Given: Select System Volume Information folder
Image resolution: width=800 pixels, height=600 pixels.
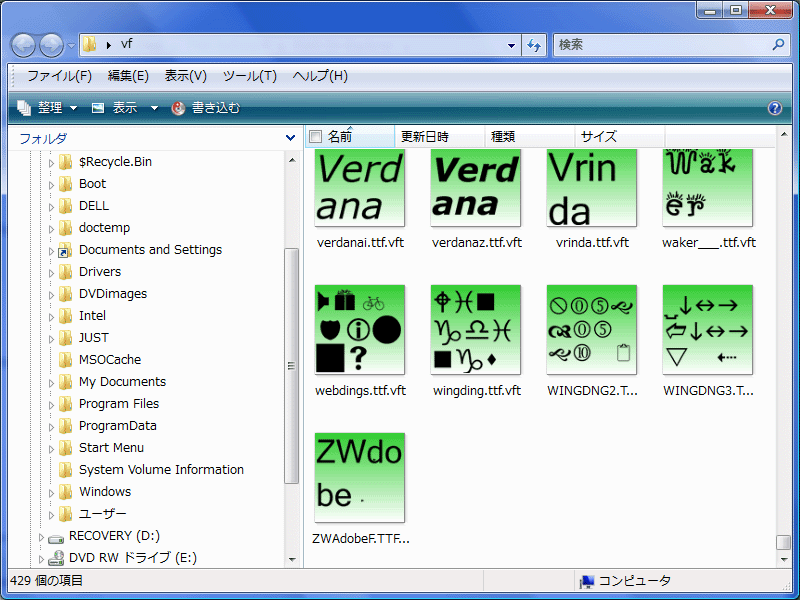Looking at the screenshot, I should pos(161,470).
